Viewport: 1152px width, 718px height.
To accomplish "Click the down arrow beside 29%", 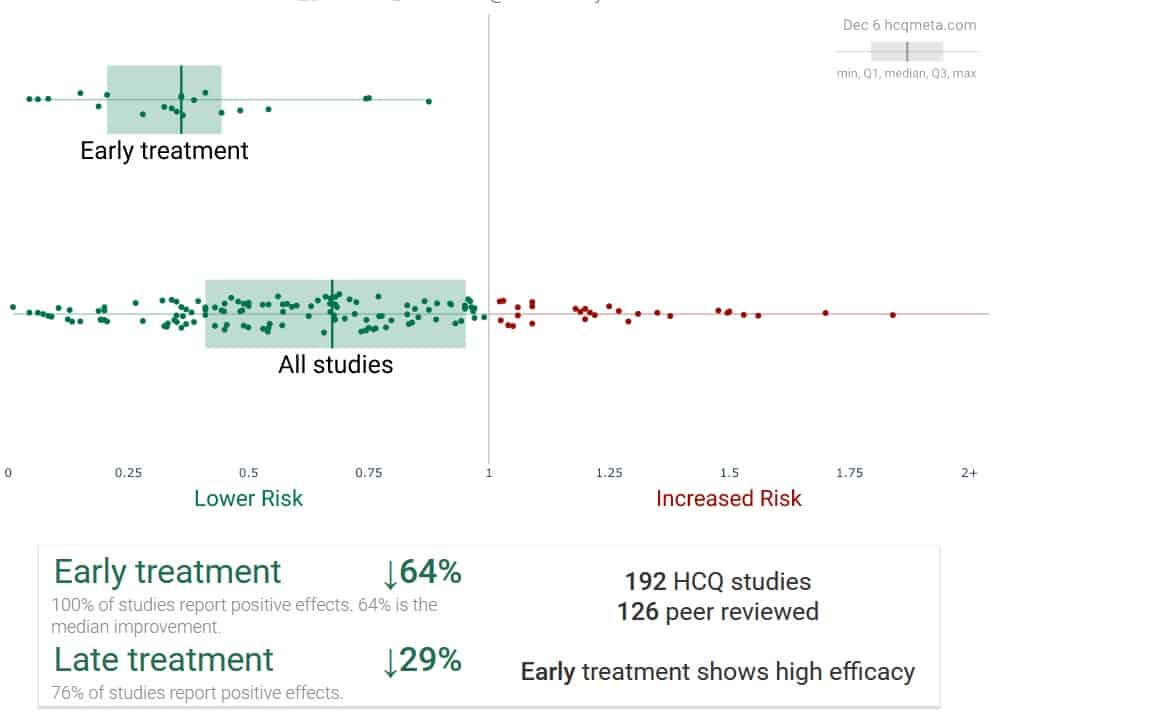I will click(x=390, y=661).
